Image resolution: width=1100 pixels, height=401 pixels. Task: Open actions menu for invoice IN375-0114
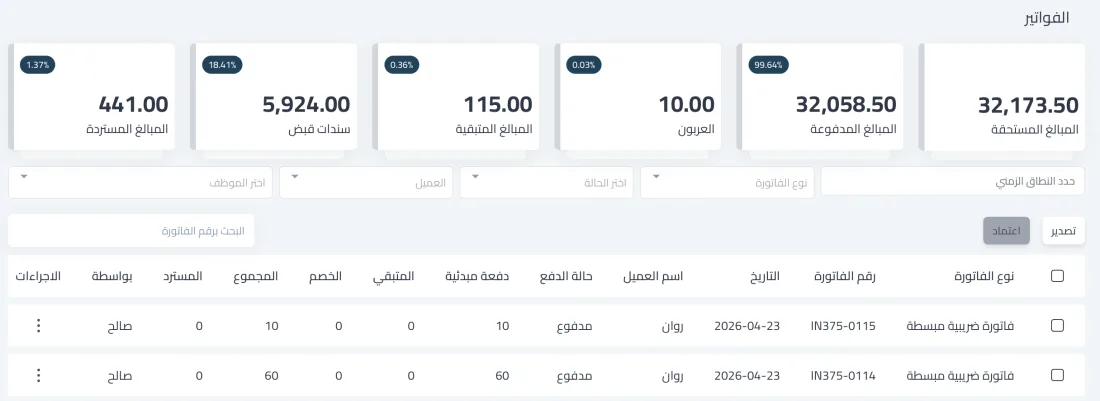[39, 375]
